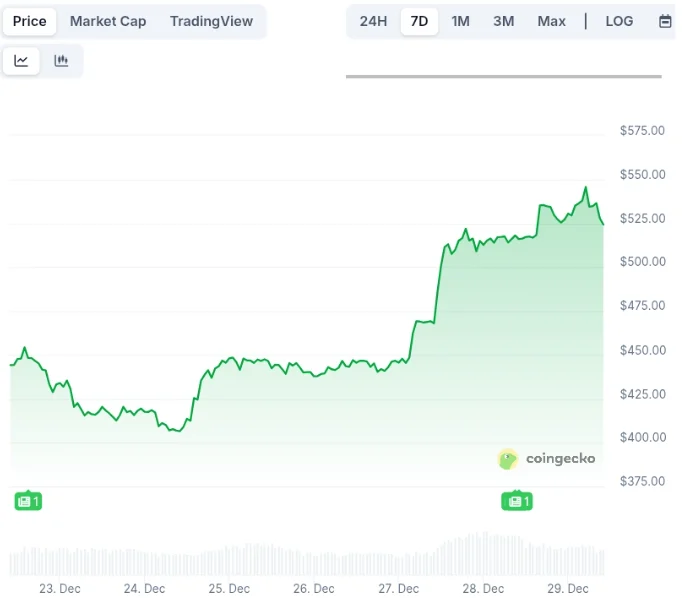Click the 24. Dec date label
Screen dimensions: 682x598
coord(144,588)
